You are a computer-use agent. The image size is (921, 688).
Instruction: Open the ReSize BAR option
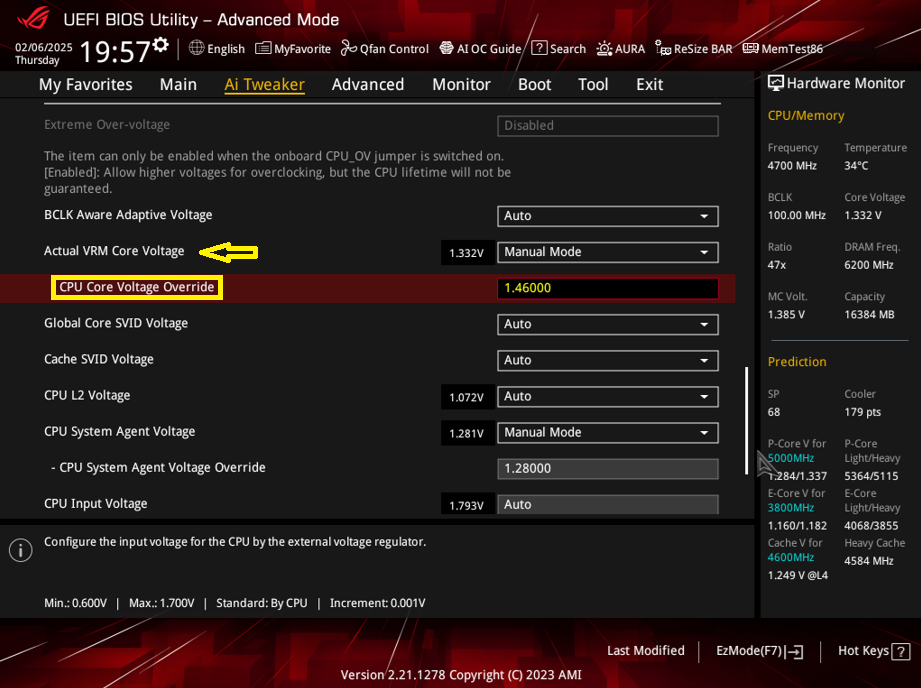693,48
